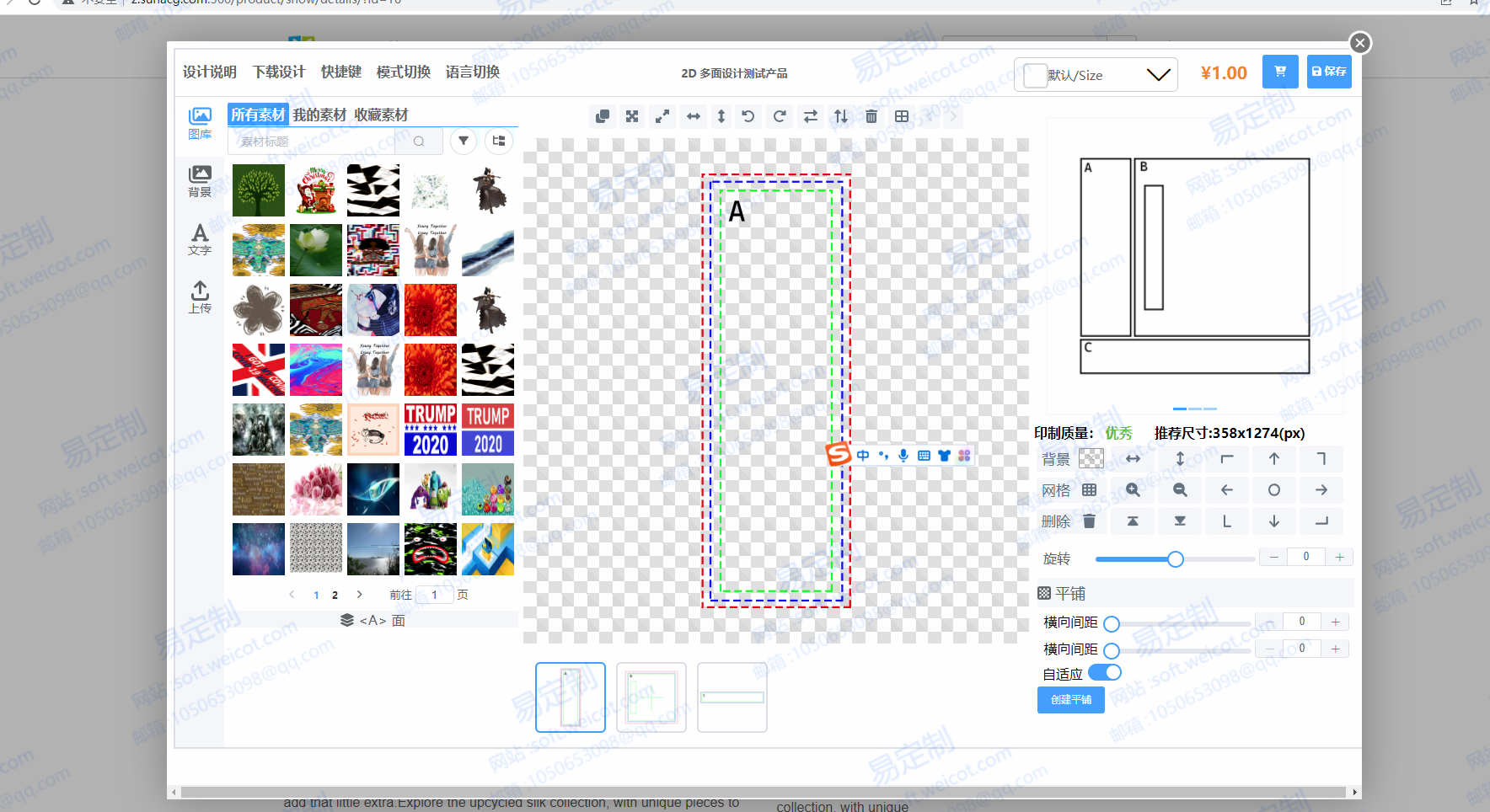1490x812 pixels.
Task: Select the green tree material thumbnail
Action: 259,190
